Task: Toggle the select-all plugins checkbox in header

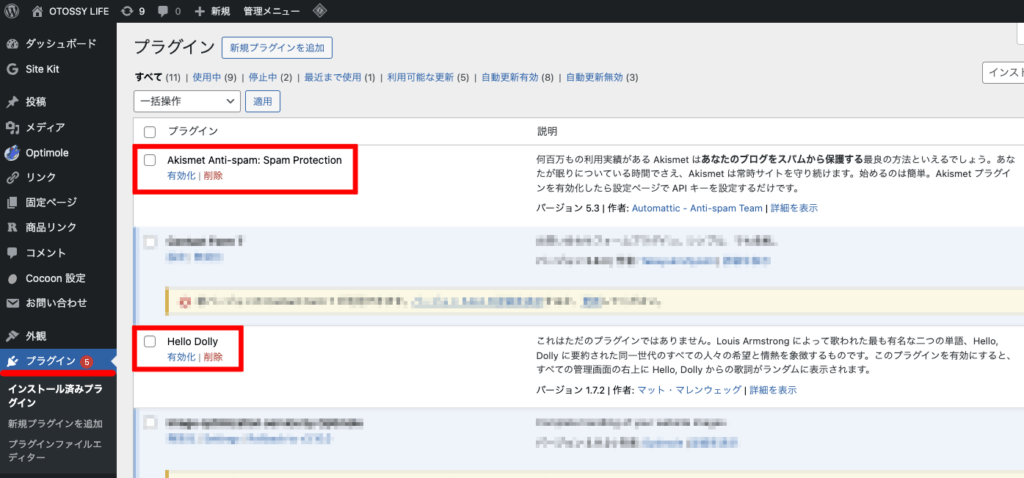Action: [150, 132]
